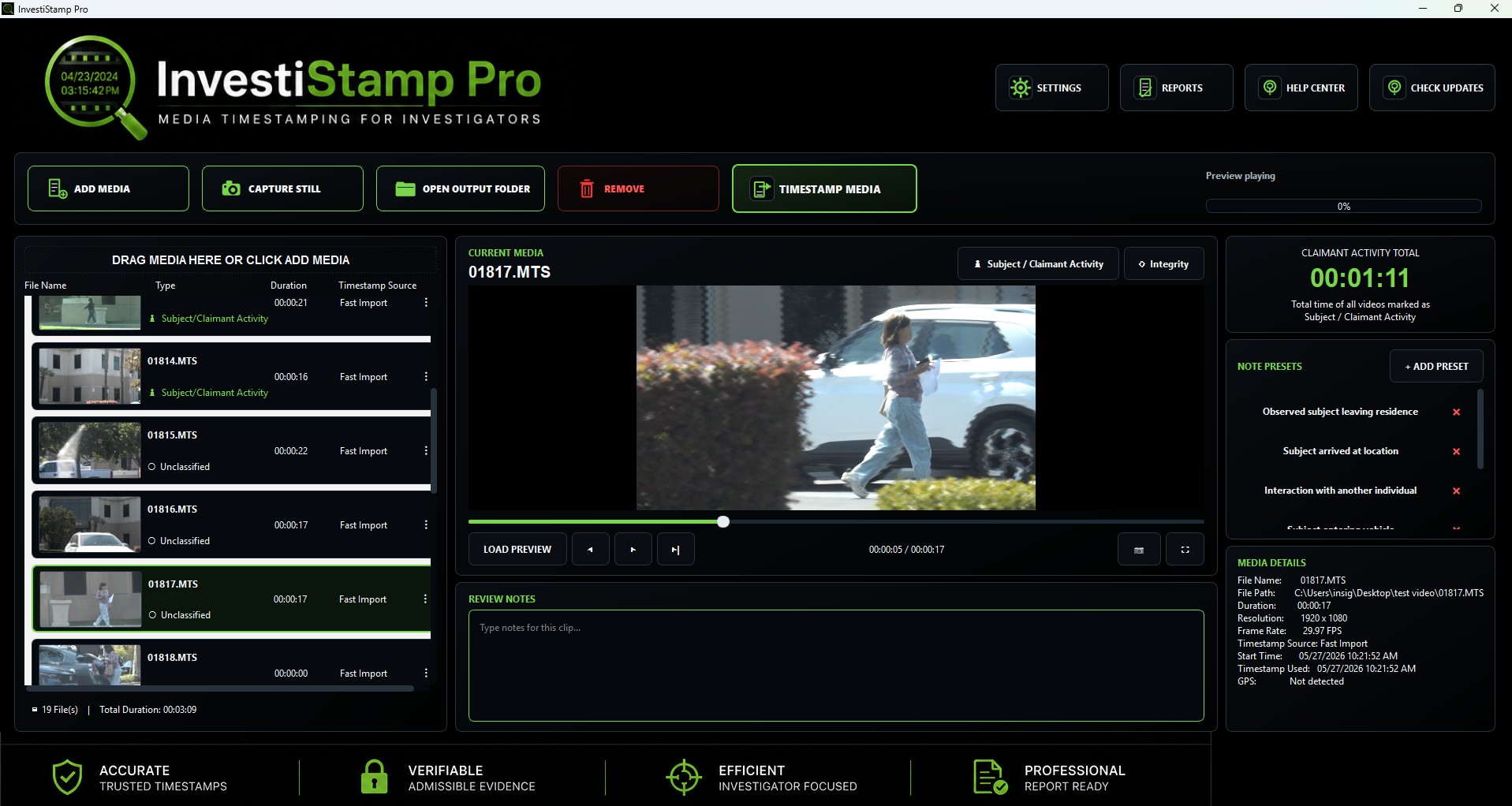Select the 01814.MTS thumbnail
This screenshot has width=1512, height=806.
[x=90, y=376]
